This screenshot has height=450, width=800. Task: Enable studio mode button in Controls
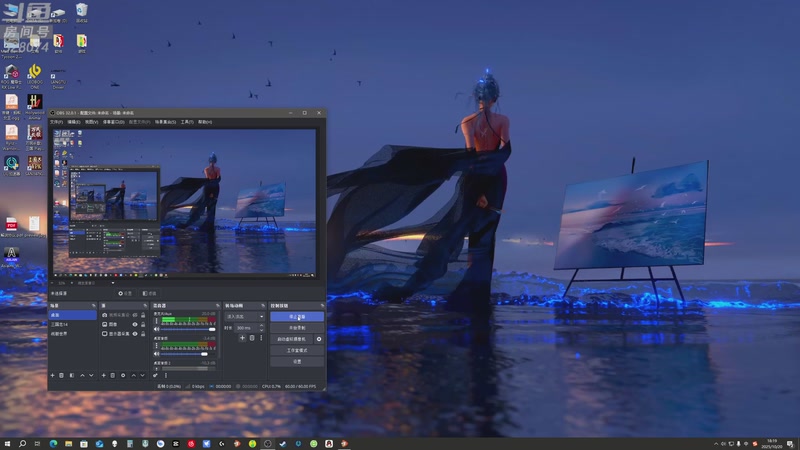point(297,351)
